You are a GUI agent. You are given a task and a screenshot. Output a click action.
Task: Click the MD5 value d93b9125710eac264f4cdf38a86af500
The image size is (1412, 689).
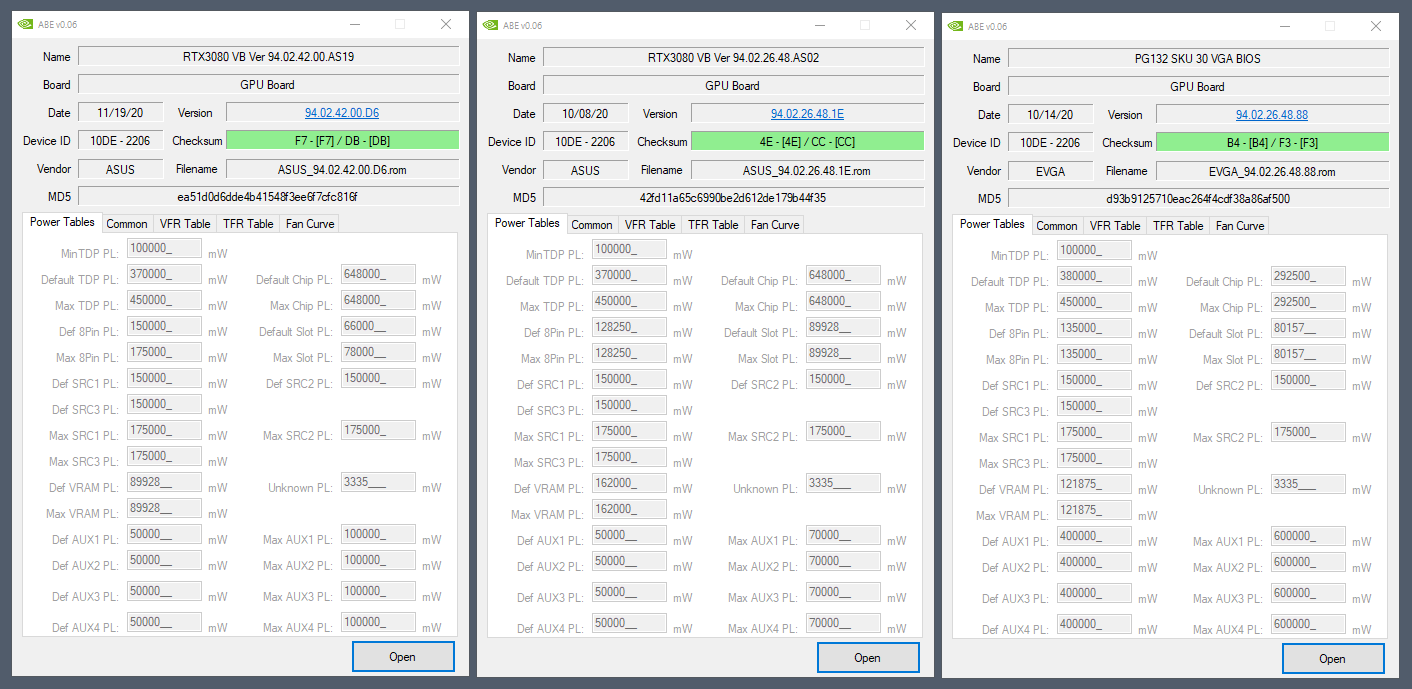click(x=1198, y=199)
